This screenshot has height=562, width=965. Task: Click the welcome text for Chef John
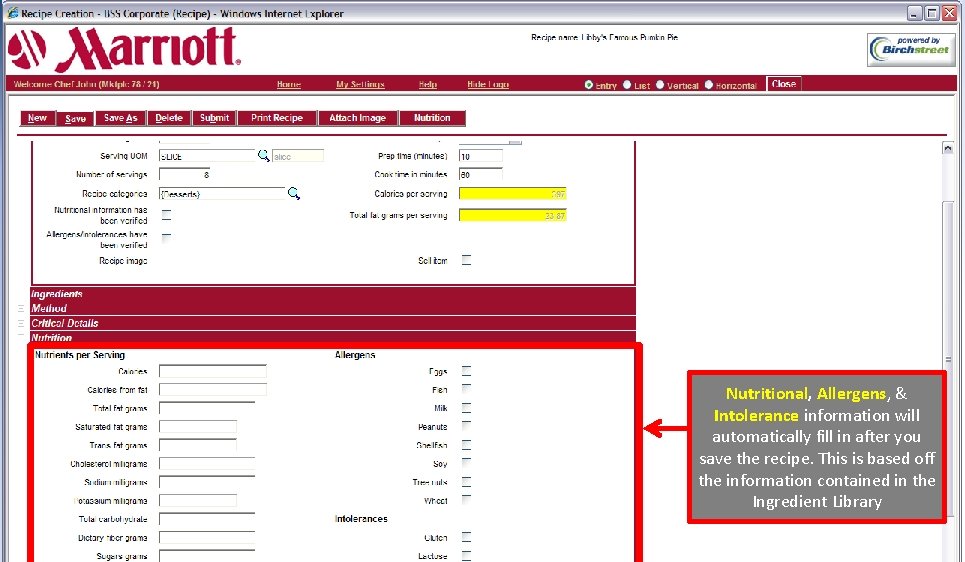pos(86,84)
